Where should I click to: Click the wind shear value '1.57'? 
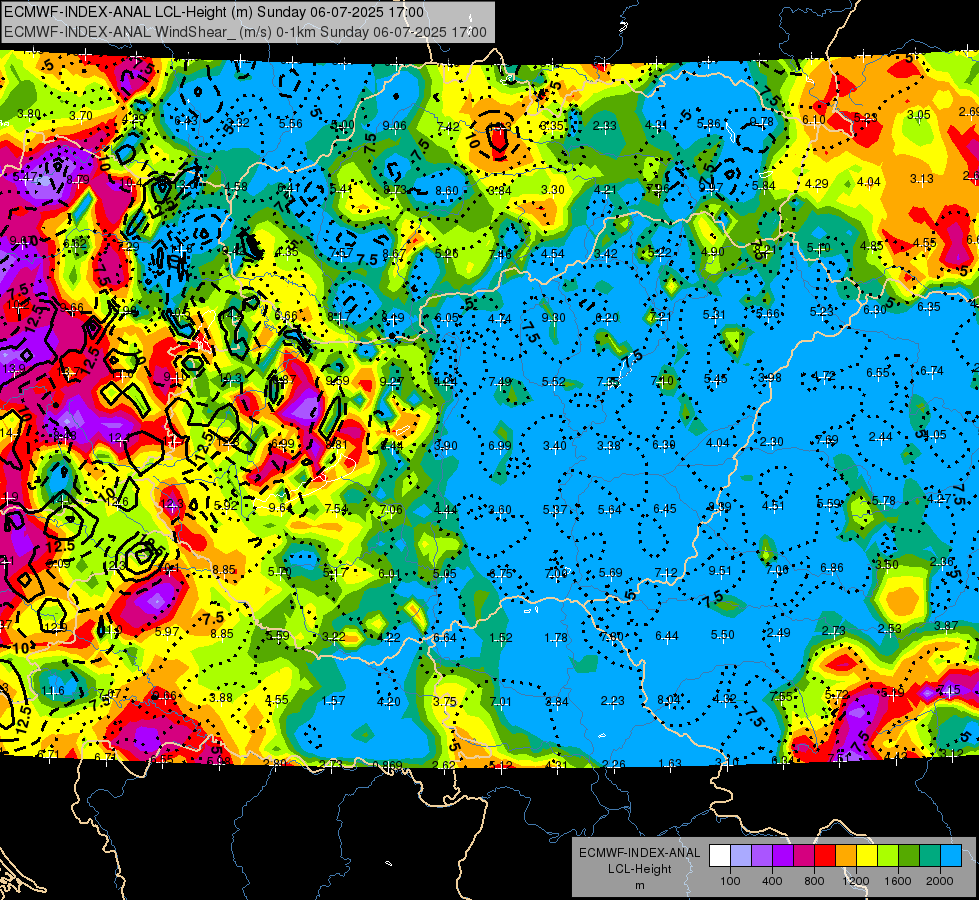point(333,701)
